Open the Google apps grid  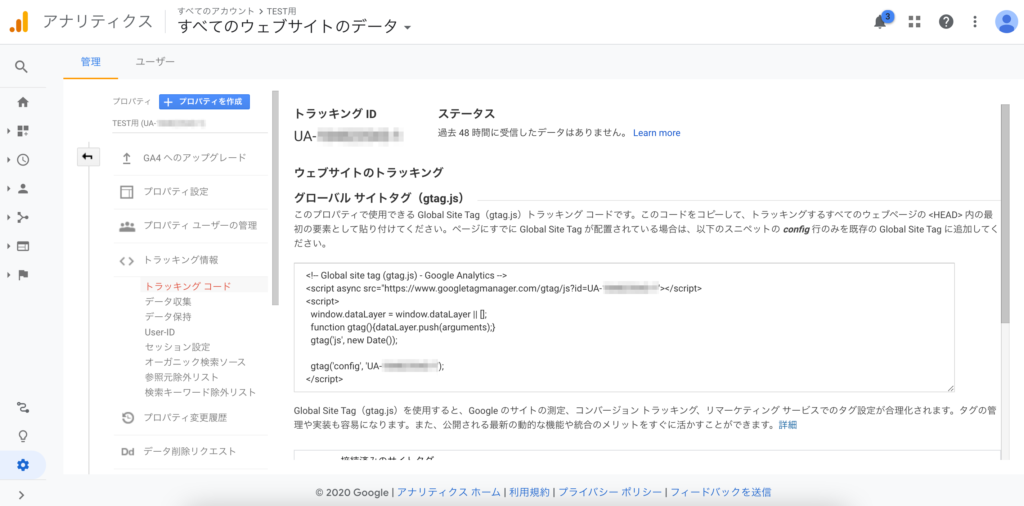pyautogui.click(x=914, y=22)
